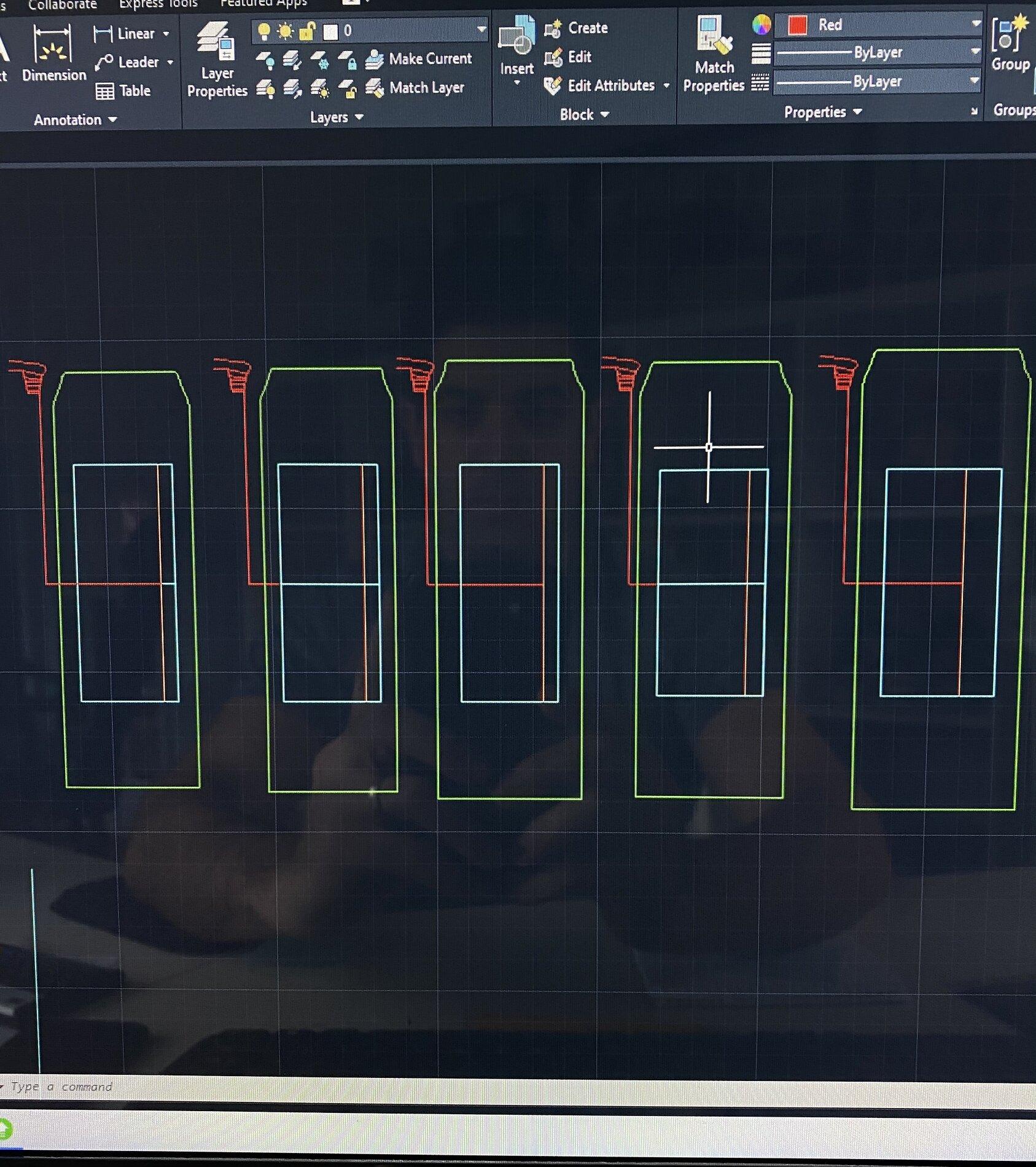The image size is (1036, 1167).
Task: Select the rightmost green outline shape
Action: [x=941, y=579]
